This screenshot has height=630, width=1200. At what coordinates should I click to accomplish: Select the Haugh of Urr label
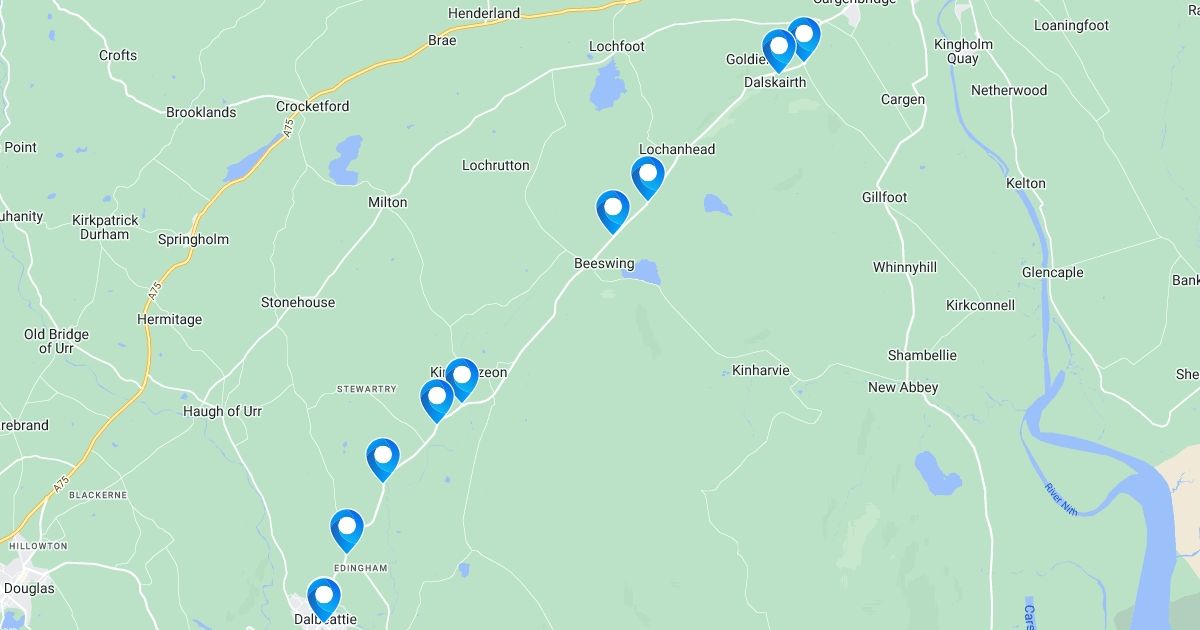pyautogui.click(x=222, y=411)
